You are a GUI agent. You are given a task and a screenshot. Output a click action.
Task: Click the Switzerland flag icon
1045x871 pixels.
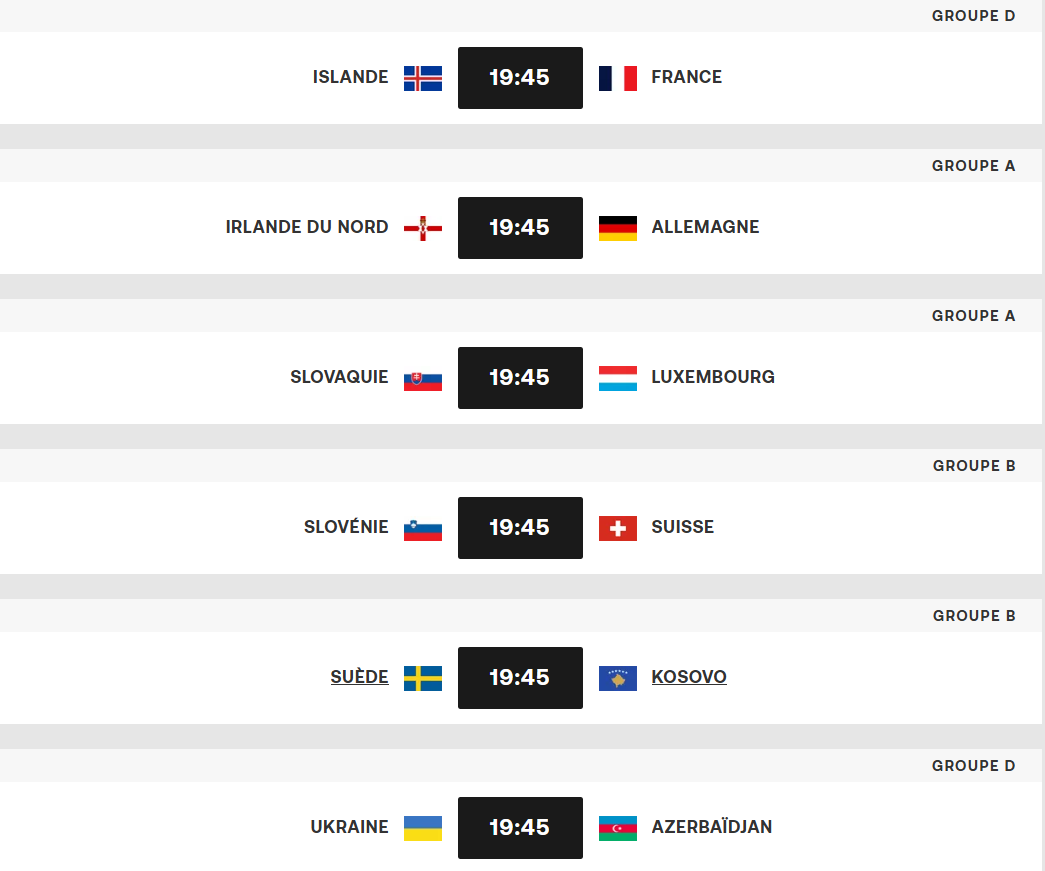click(618, 528)
